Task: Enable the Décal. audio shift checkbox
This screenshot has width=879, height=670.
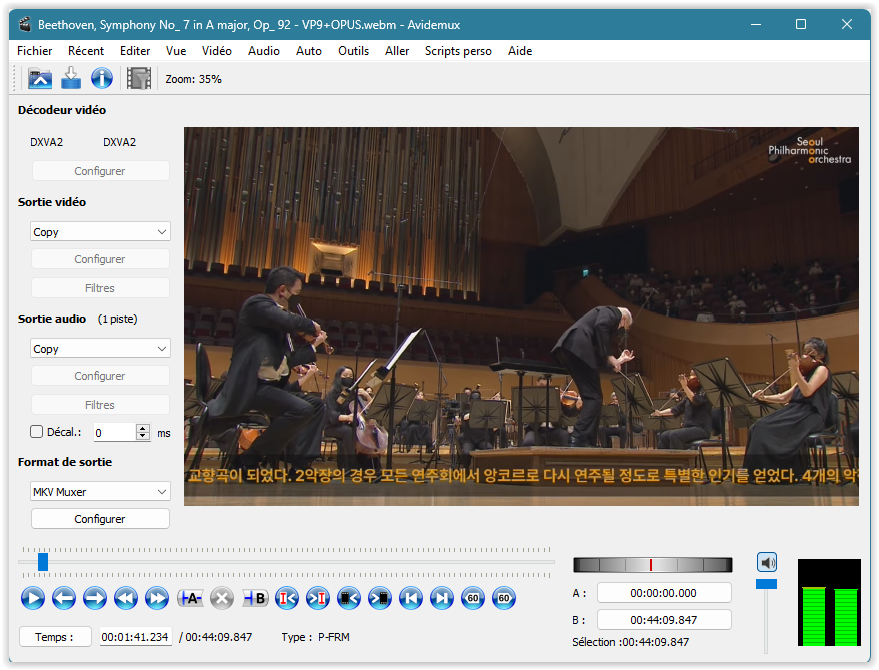Action: 37,432
